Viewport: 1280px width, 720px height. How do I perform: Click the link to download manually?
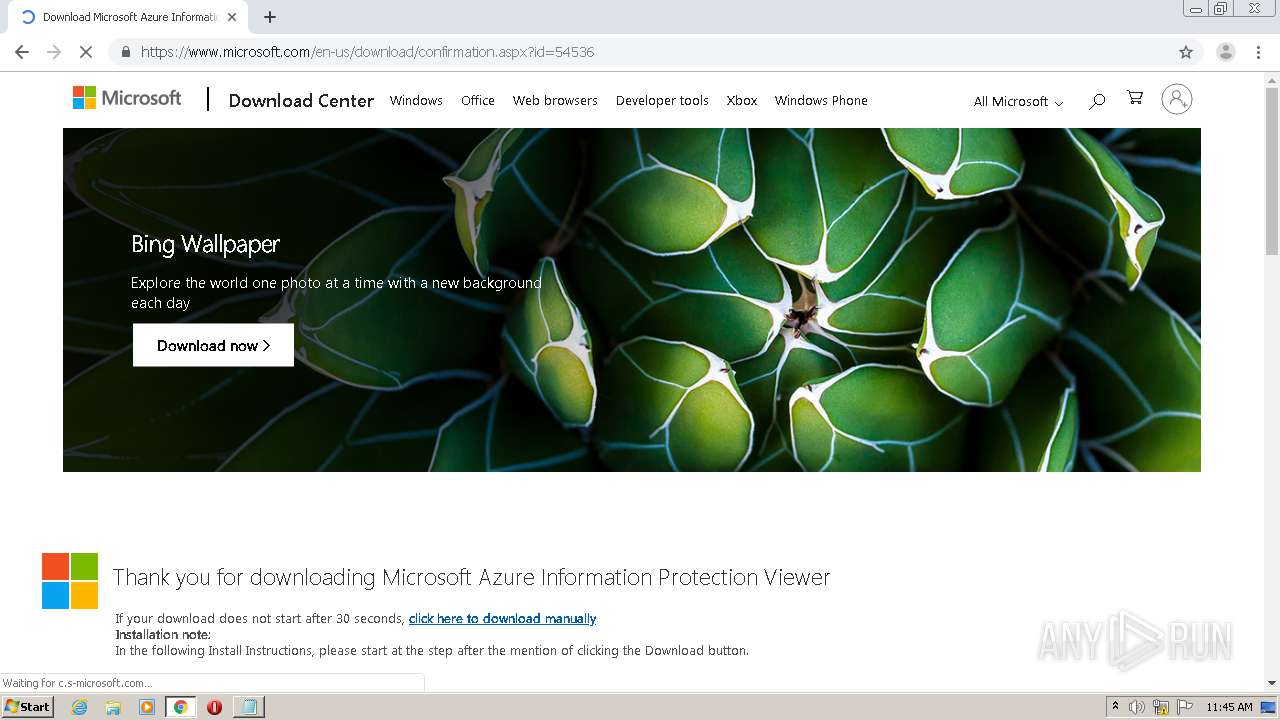[x=502, y=619]
